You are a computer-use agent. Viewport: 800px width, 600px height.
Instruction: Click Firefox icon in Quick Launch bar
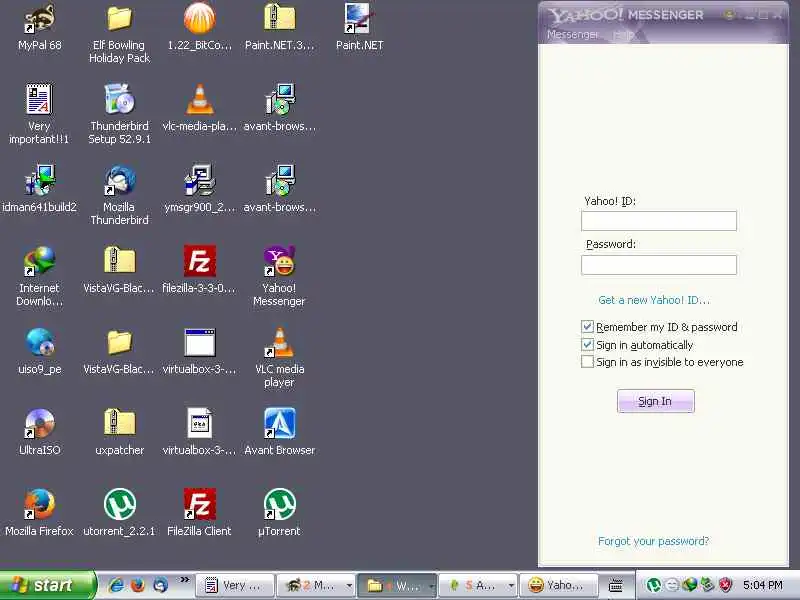[138, 585]
